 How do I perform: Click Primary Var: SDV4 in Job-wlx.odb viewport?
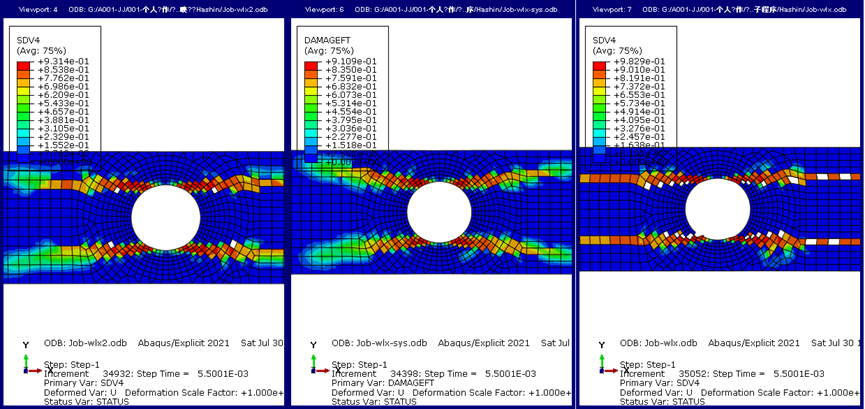[x=660, y=383]
